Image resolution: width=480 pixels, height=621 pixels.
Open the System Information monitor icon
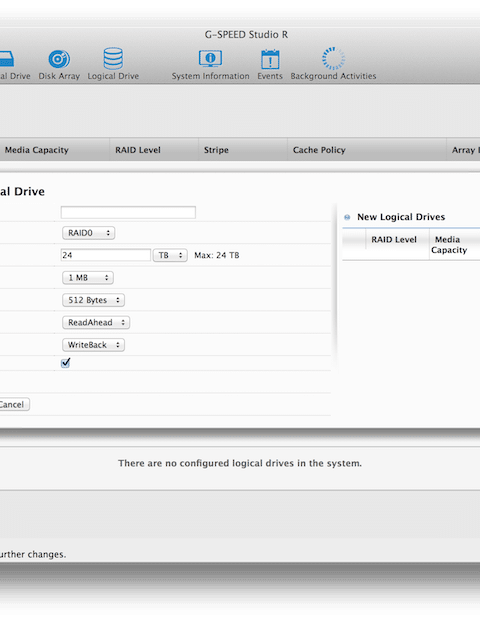point(210,59)
